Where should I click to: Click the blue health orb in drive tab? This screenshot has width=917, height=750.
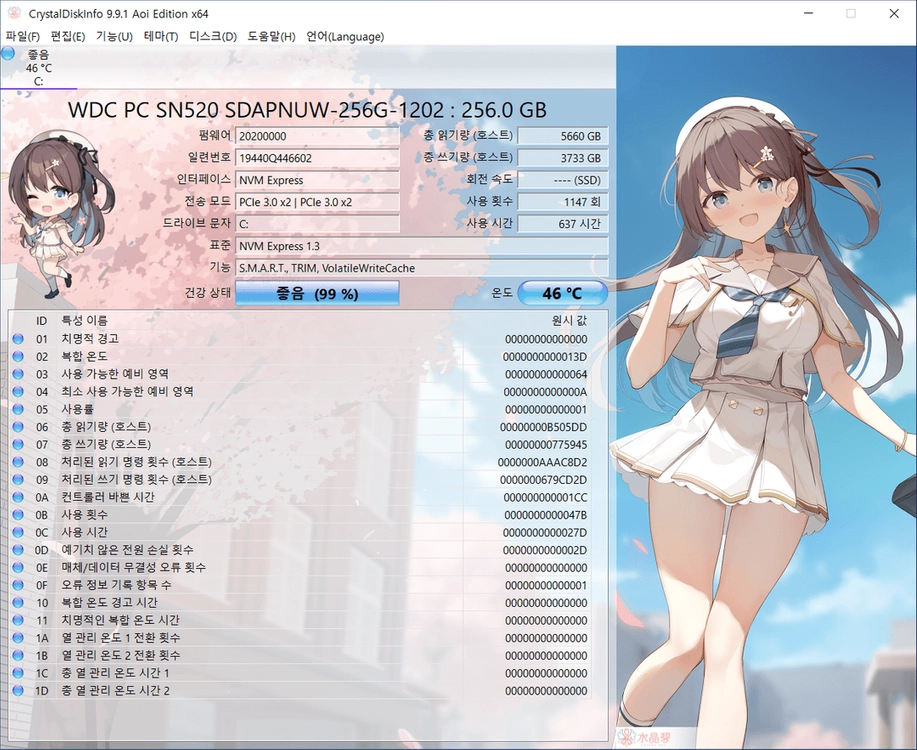(8, 54)
